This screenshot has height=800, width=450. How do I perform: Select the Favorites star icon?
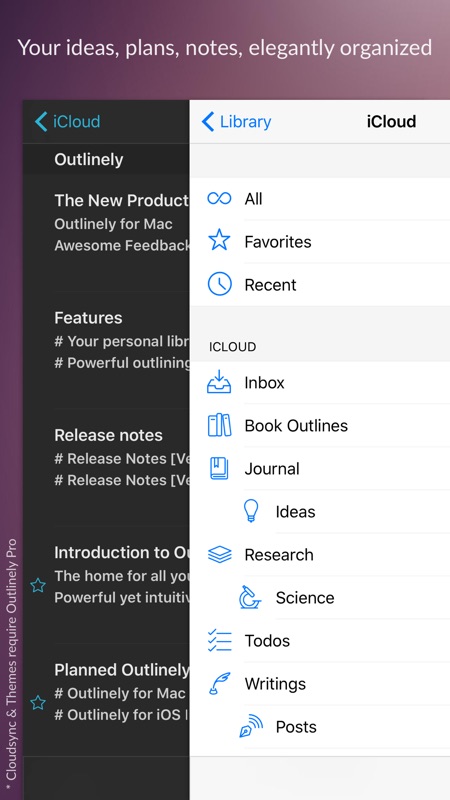(x=219, y=241)
